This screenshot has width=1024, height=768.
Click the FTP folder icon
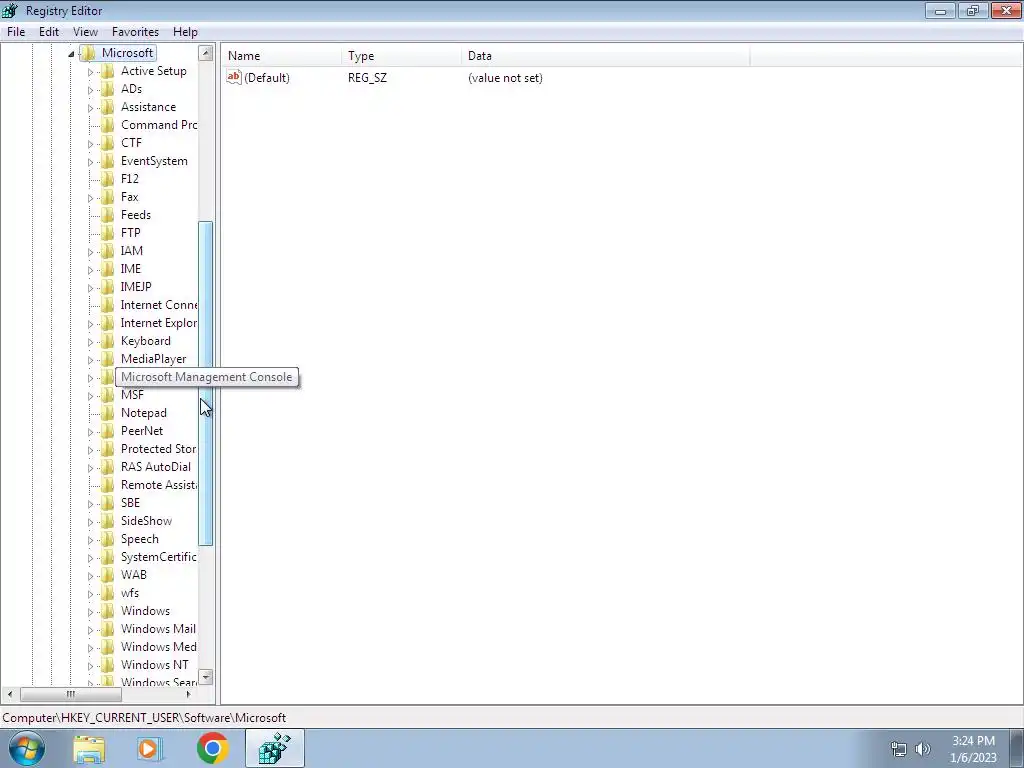click(x=108, y=232)
